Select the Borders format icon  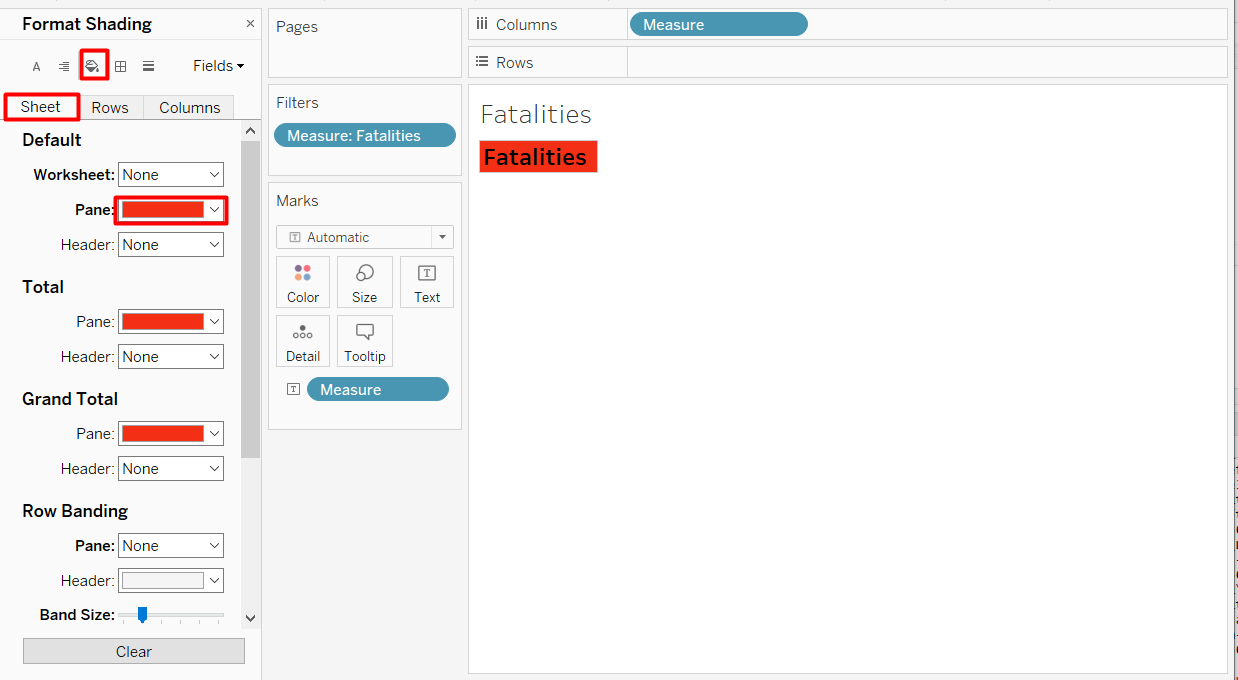pos(121,67)
